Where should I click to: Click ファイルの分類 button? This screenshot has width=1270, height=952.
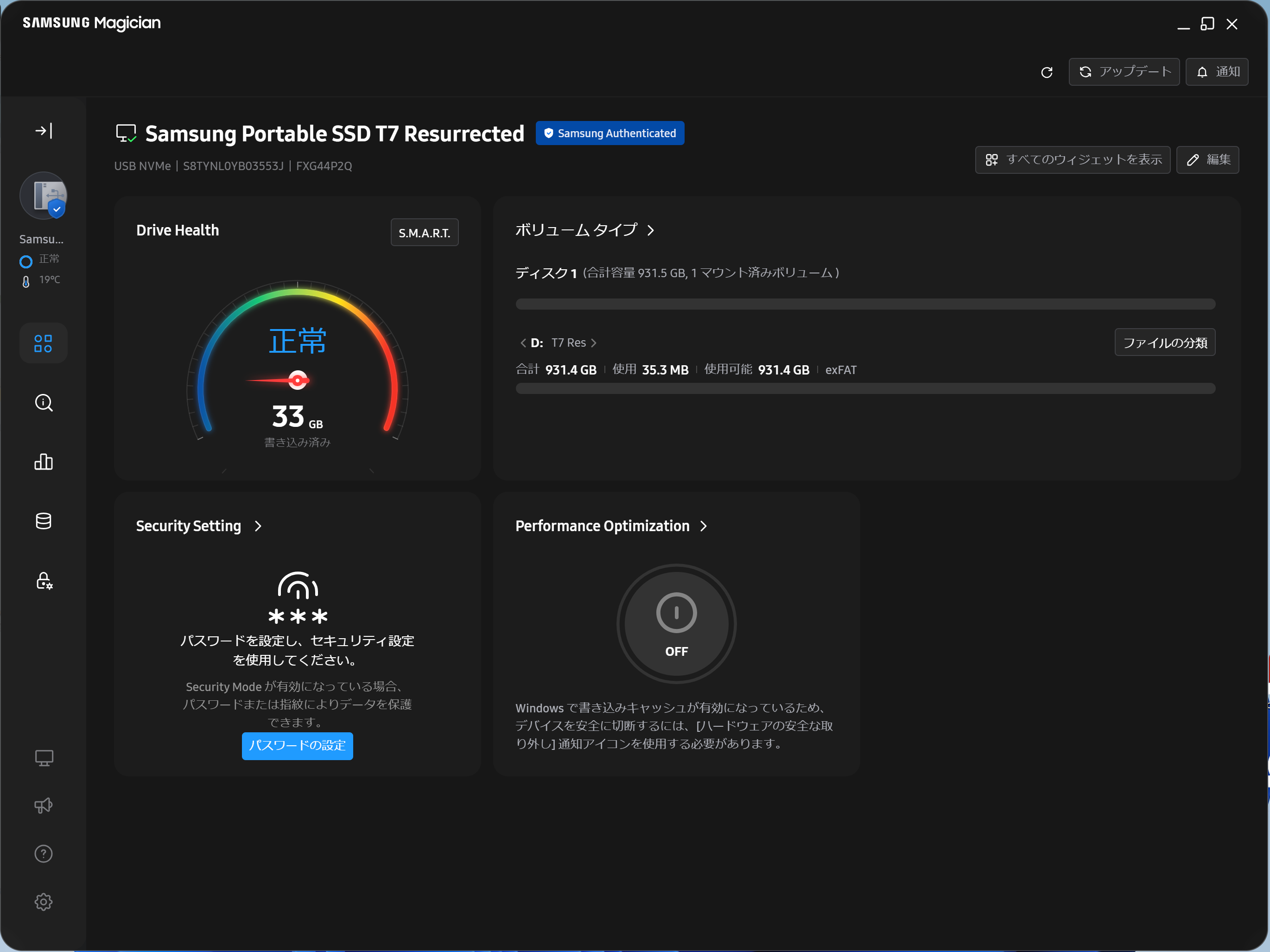click(1164, 343)
